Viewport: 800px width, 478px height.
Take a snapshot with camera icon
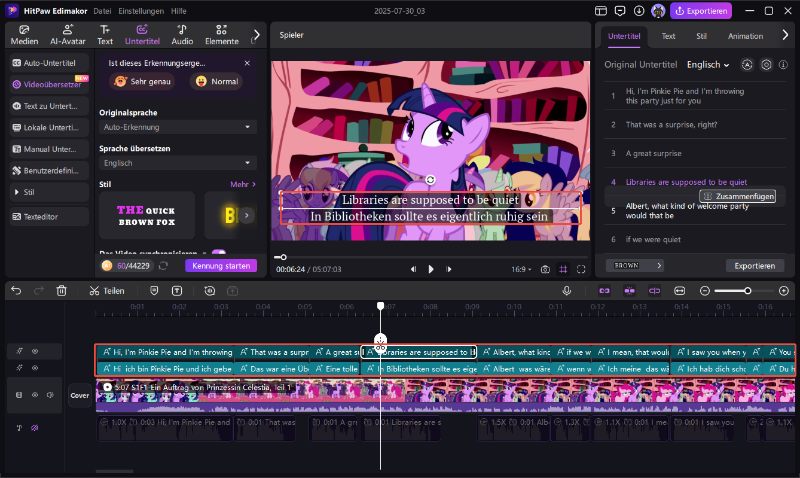point(545,269)
